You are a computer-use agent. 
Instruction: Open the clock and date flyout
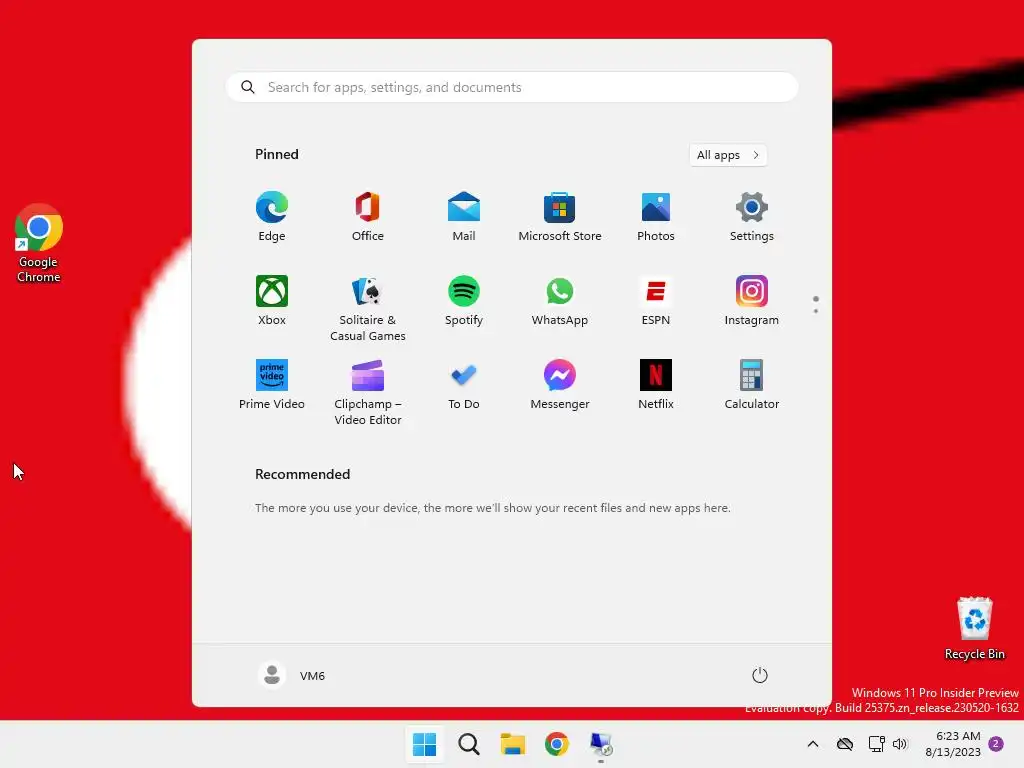click(953, 744)
